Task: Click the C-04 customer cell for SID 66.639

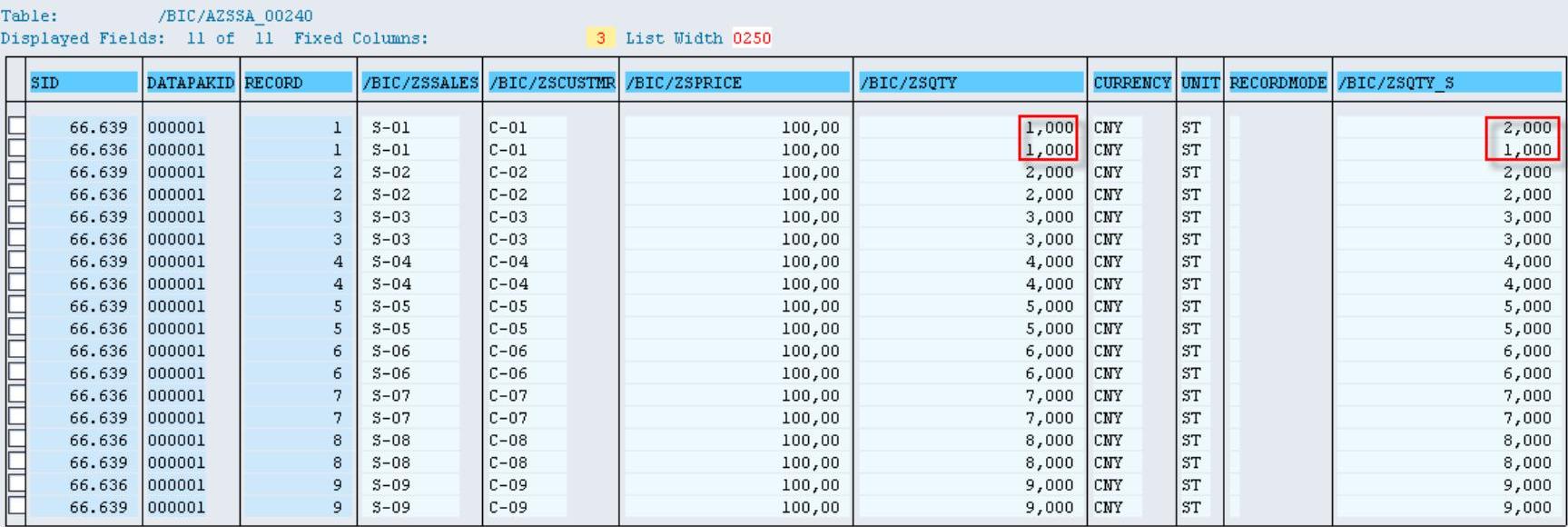Action: (x=508, y=261)
